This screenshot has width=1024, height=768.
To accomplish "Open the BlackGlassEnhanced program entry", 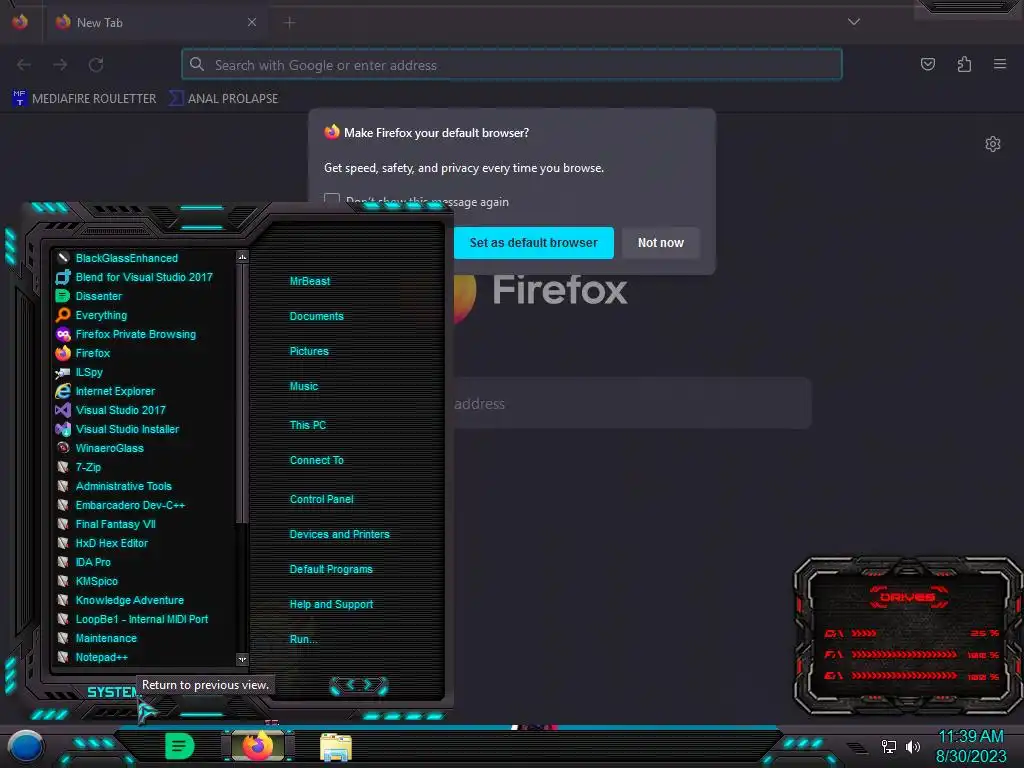I will point(126,258).
